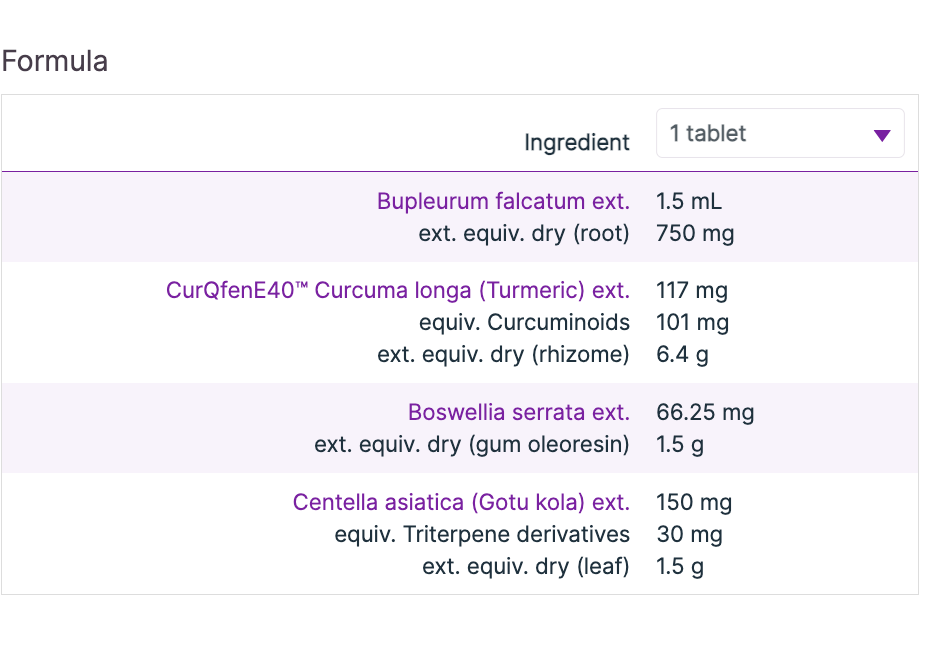Open the Bupleurum falcatum ext. link
Viewport: 930px width, 658px height.
point(503,201)
